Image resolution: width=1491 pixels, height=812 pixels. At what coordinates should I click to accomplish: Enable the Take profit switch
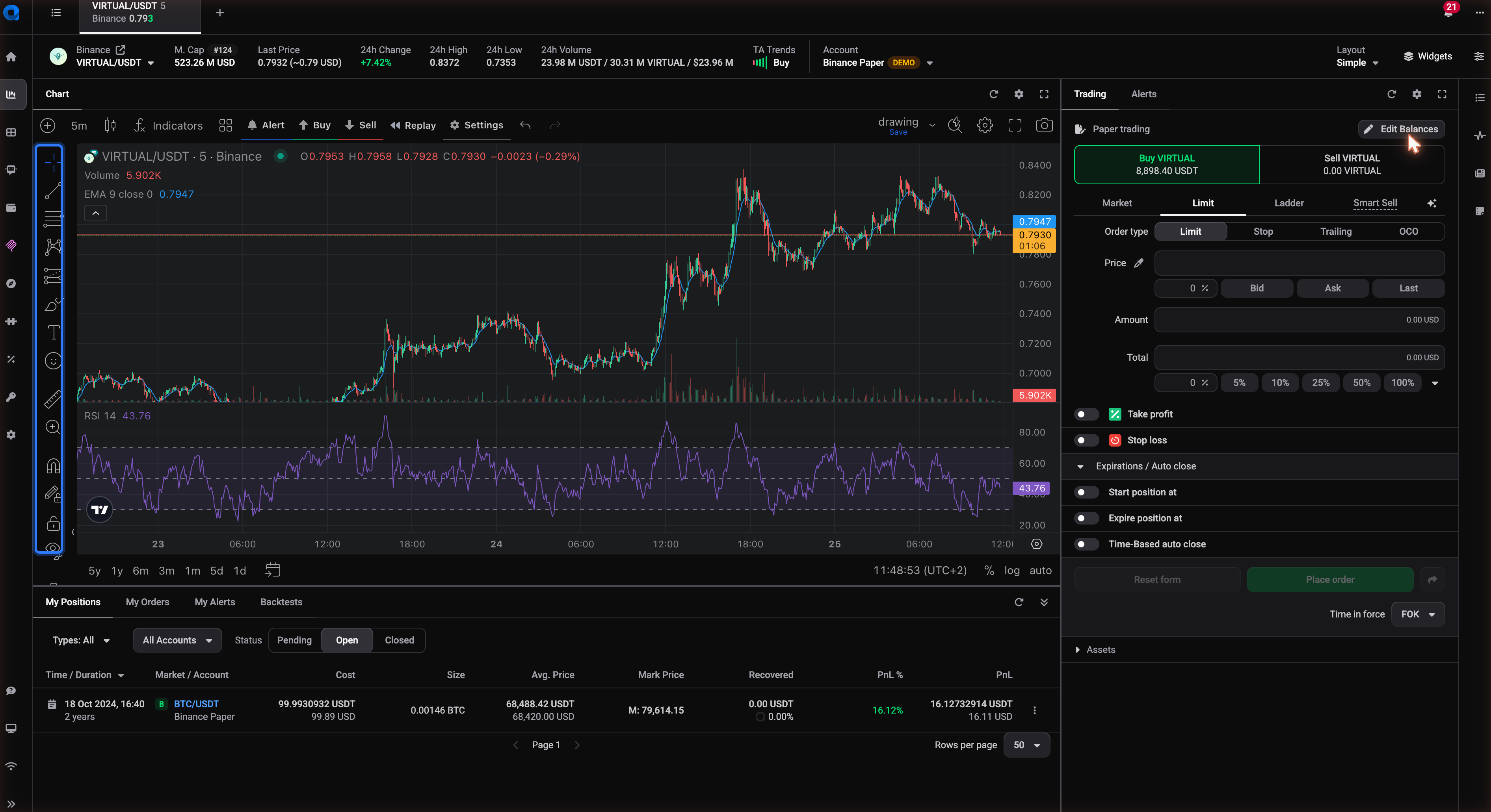pos(1086,414)
